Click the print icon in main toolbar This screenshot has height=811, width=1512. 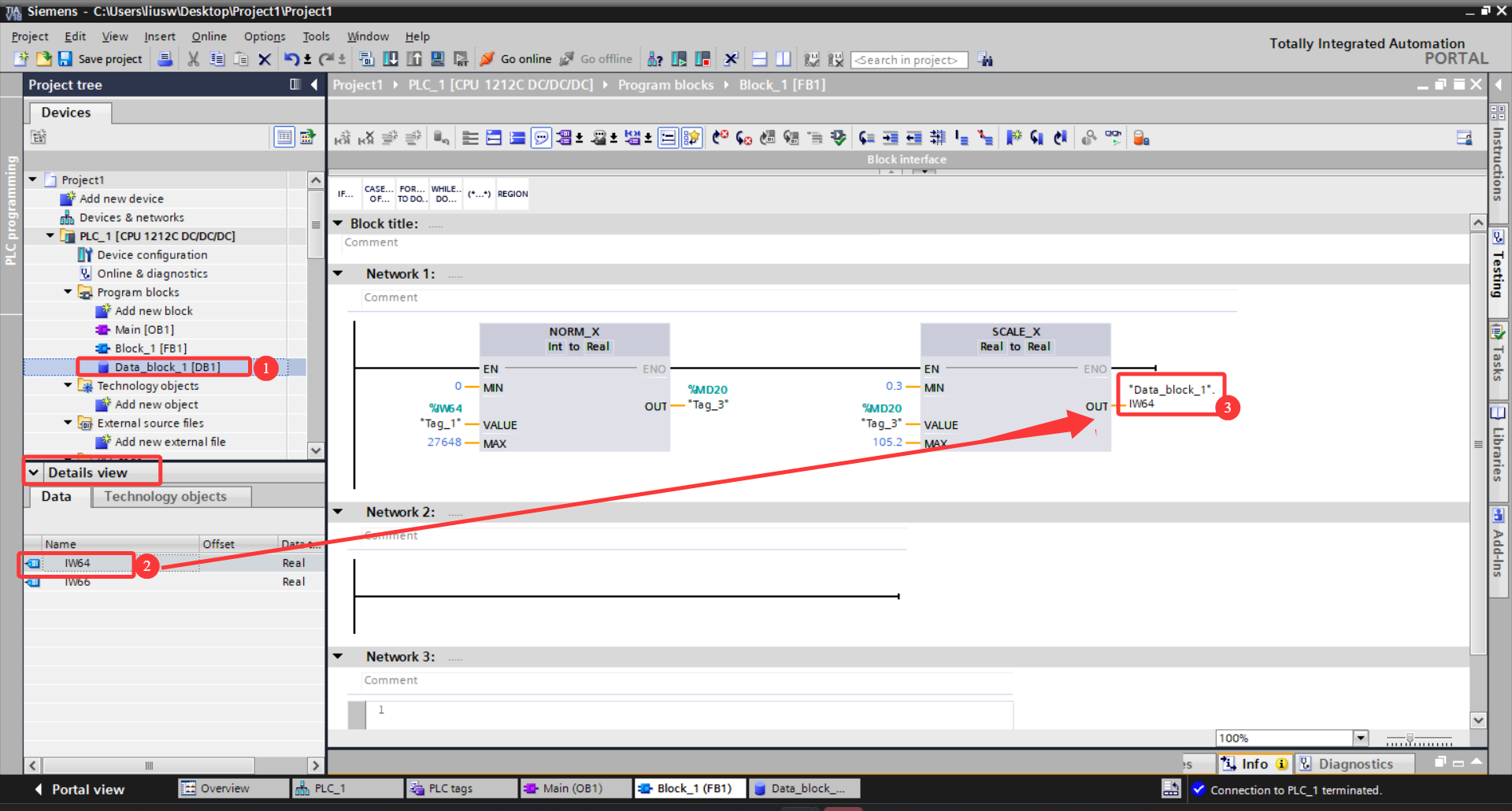[x=165, y=59]
